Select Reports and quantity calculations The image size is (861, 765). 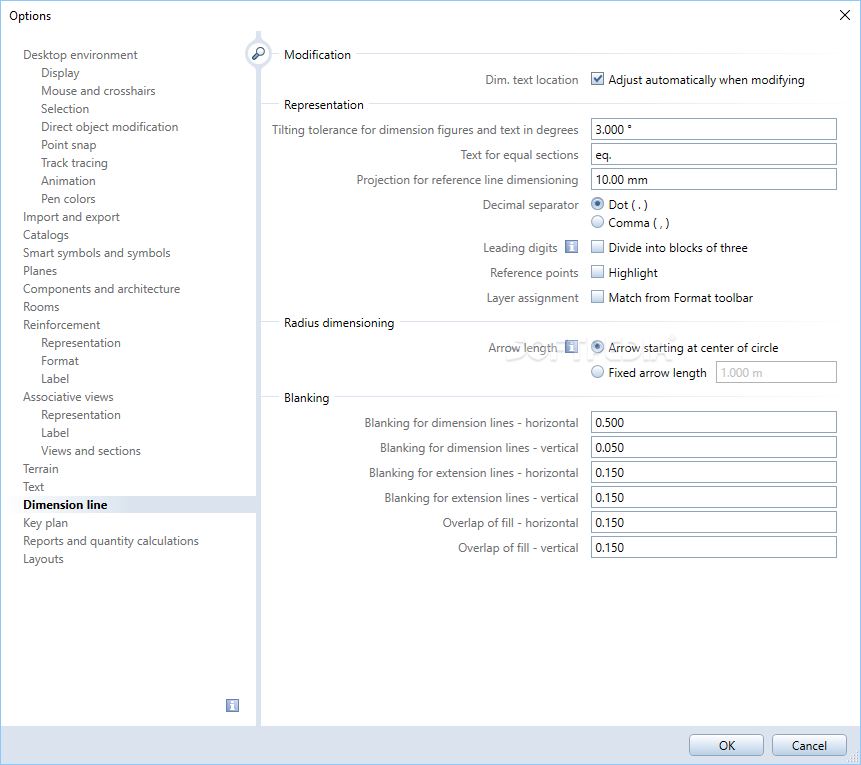(111, 540)
